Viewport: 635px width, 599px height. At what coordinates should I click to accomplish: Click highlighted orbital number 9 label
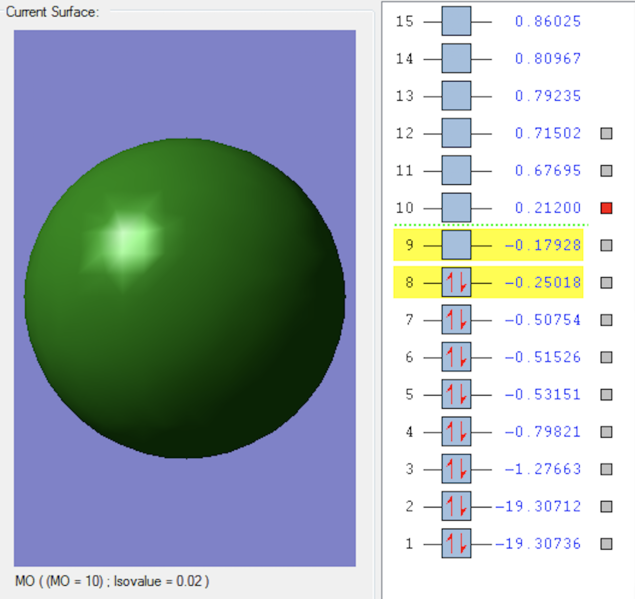click(x=409, y=245)
